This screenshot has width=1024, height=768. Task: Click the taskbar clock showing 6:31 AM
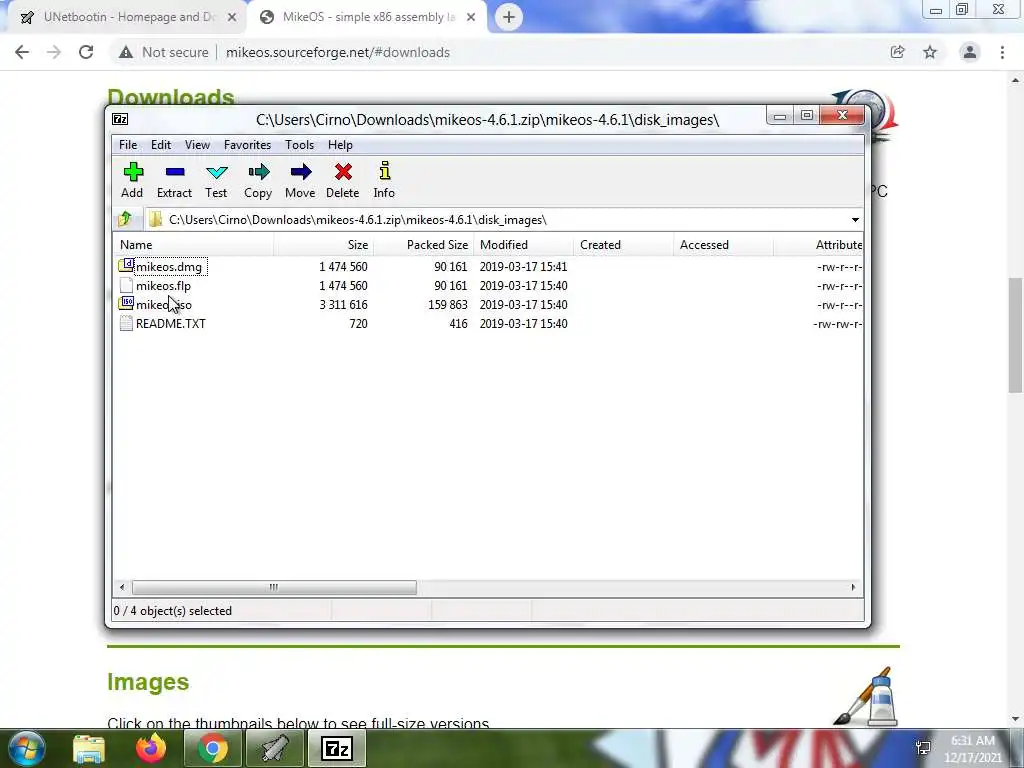pos(973,749)
